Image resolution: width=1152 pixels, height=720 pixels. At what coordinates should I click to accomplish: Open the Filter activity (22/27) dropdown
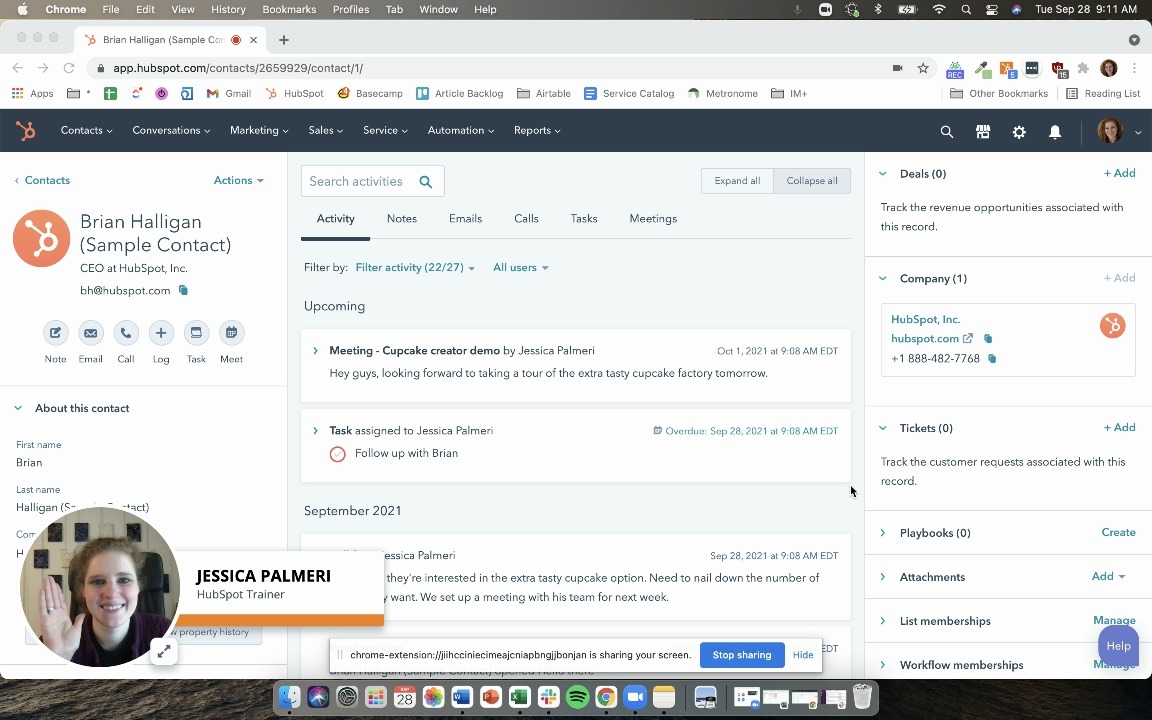click(x=414, y=268)
